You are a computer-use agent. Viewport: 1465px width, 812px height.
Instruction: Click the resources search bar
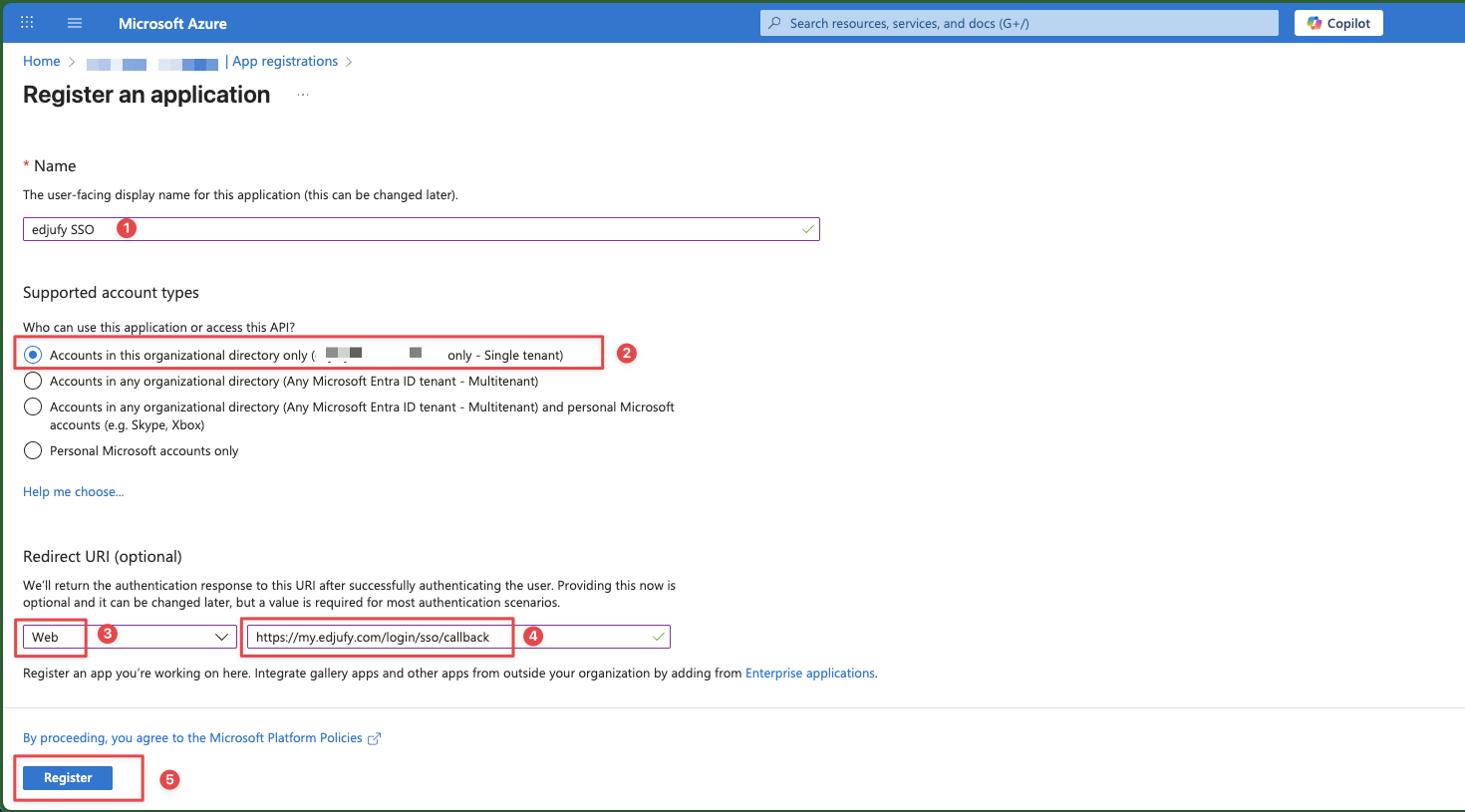[x=1017, y=22]
